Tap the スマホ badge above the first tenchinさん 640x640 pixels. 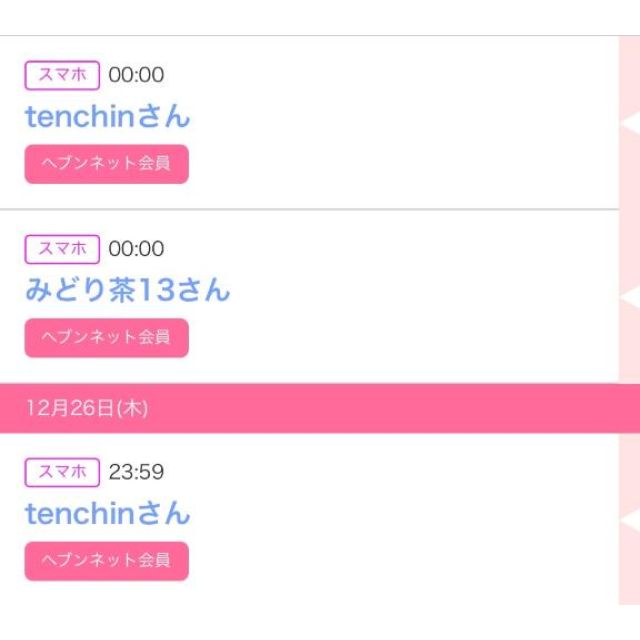coord(62,75)
